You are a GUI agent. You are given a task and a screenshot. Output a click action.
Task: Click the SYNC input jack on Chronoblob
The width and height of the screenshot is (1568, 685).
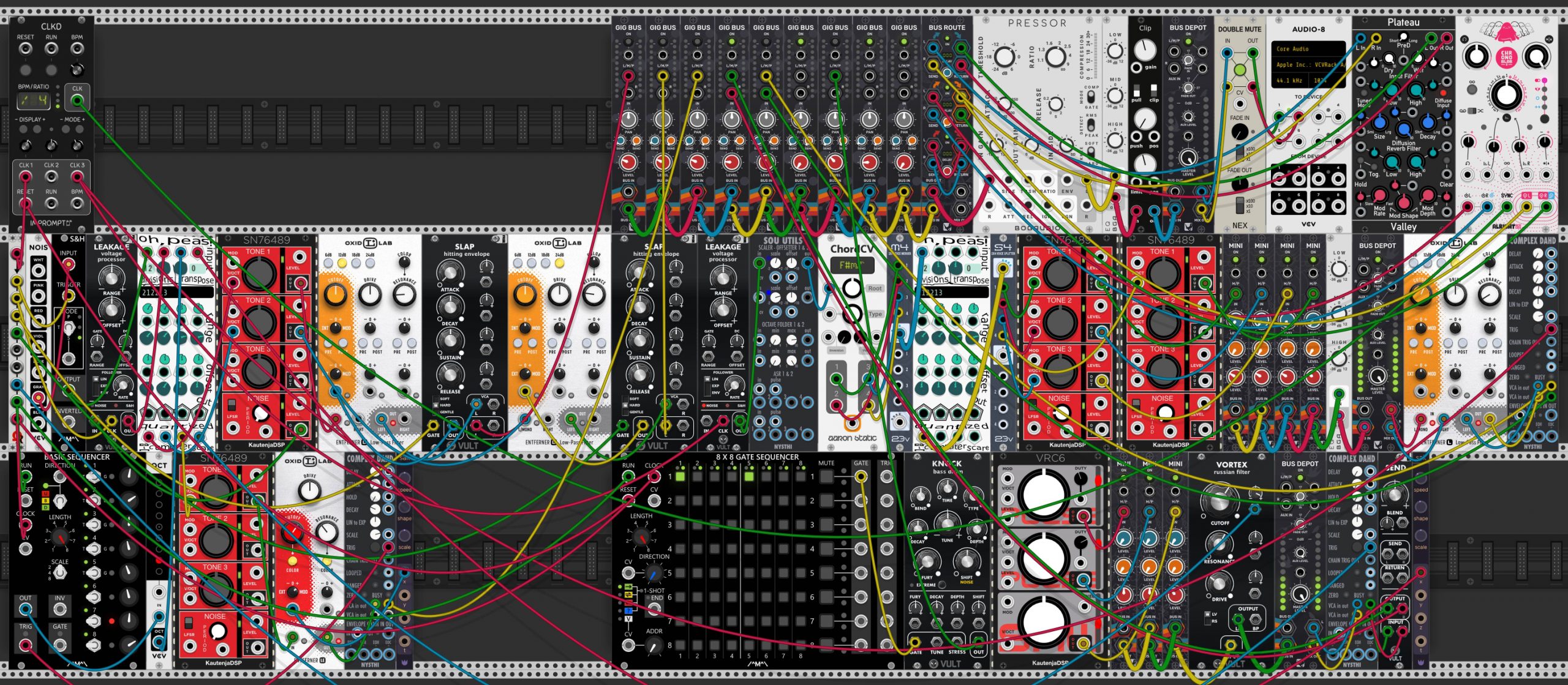pos(1506,207)
